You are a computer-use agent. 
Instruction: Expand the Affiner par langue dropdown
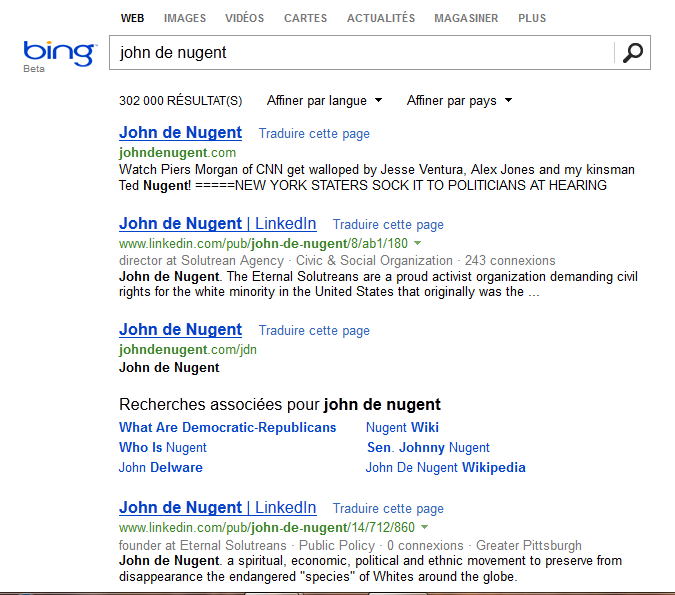pyautogui.click(x=324, y=100)
